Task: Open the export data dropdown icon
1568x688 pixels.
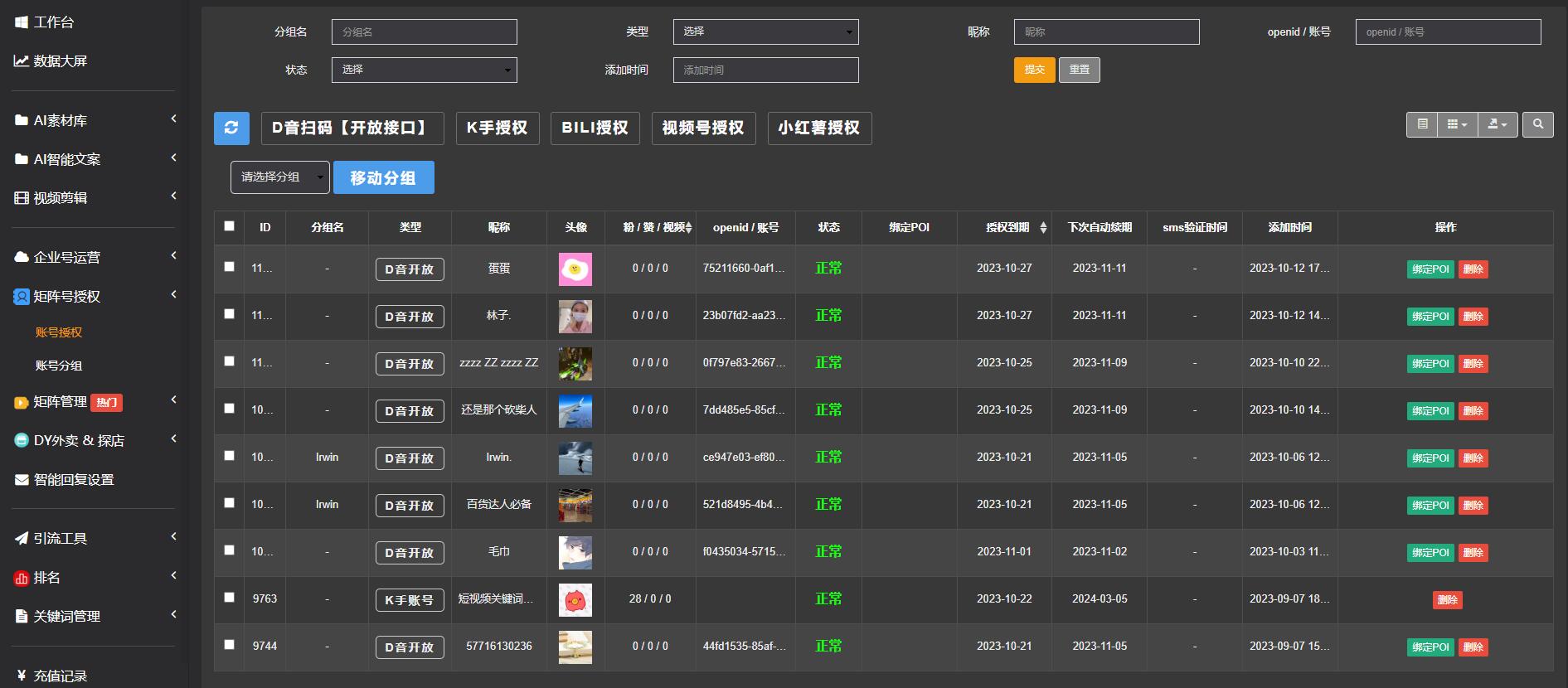Action: tap(1498, 124)
